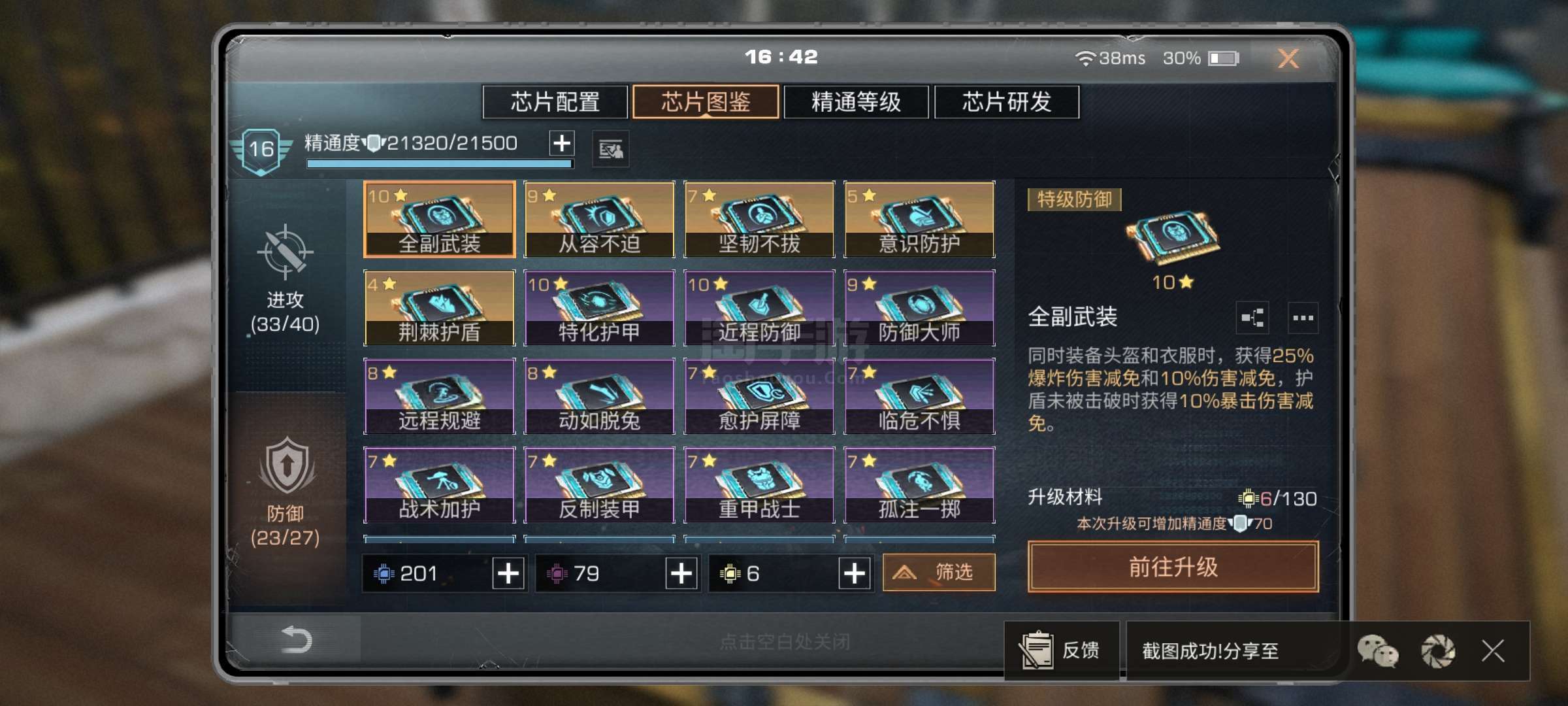Click plus next to 精通度 mastery value
This screenshot has height=706, width=1568.
pyautogui.click(x=562, y=143)
